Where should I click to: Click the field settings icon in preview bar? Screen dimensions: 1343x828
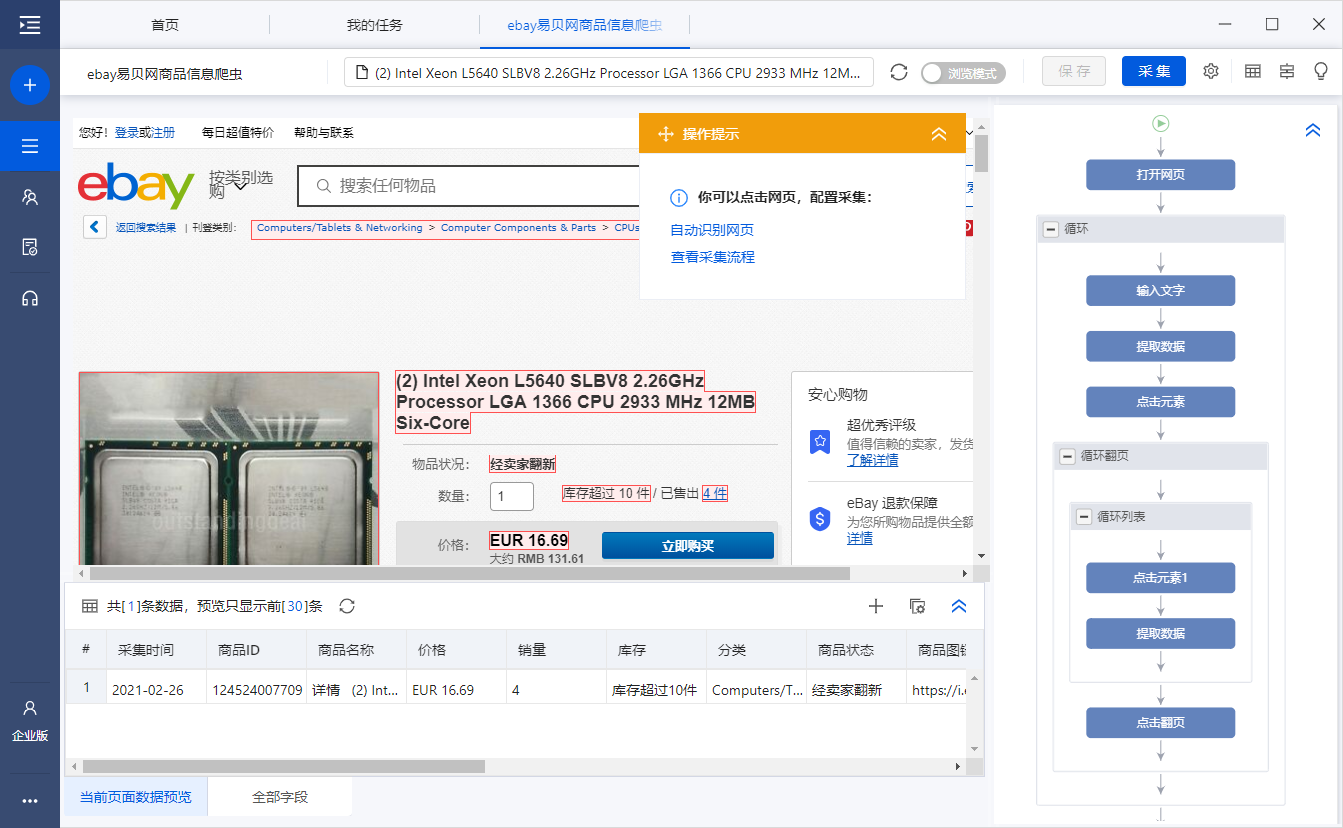pos(917,606)
